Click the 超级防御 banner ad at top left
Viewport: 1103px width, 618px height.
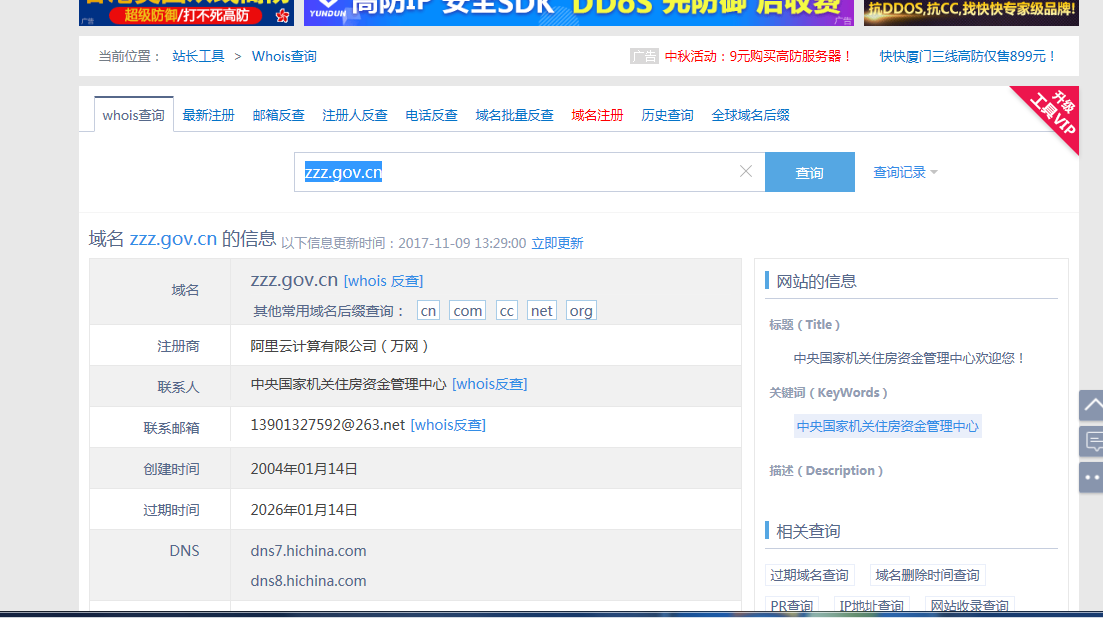(x=186, y=12)
